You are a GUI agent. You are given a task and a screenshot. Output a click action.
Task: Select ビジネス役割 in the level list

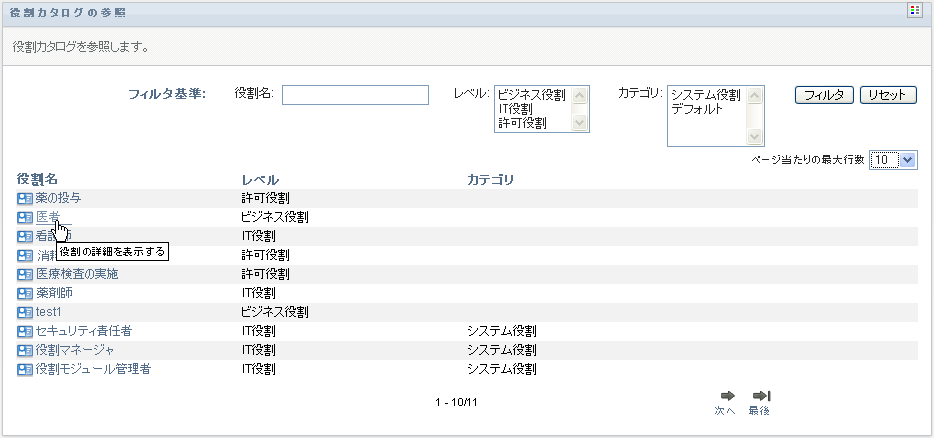[530, 96]
